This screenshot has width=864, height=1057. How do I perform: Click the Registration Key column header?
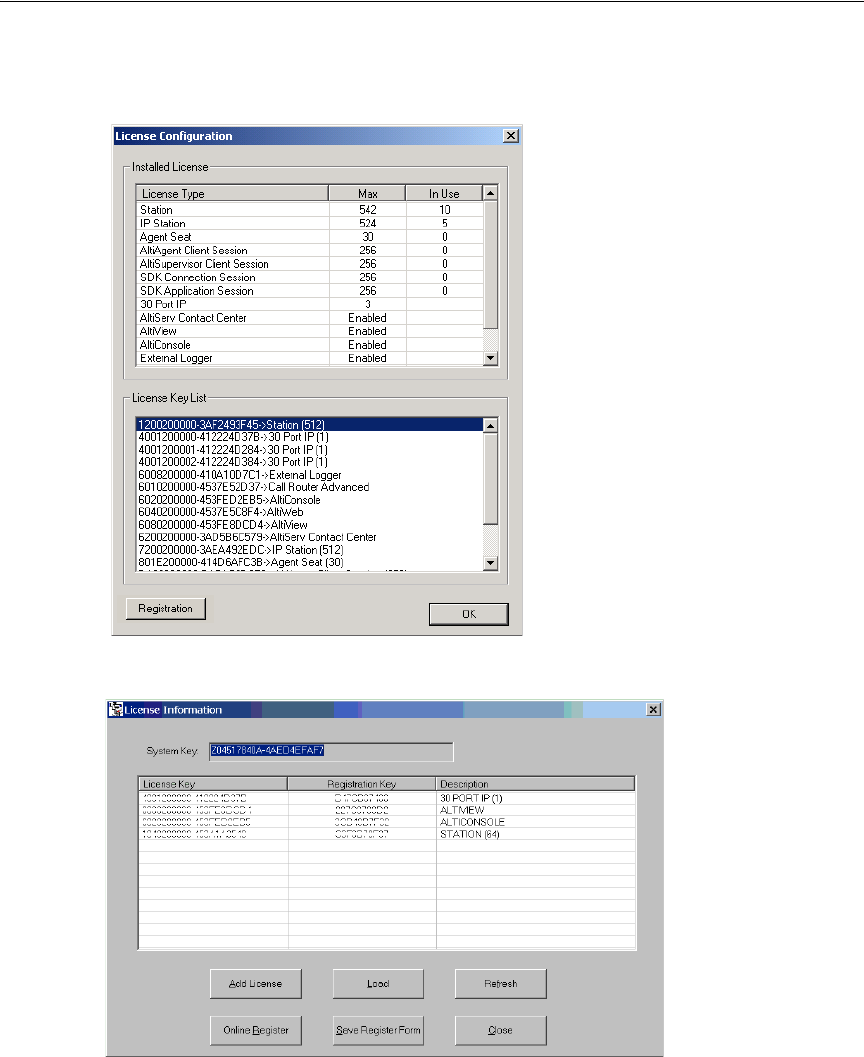click(362, 784)
